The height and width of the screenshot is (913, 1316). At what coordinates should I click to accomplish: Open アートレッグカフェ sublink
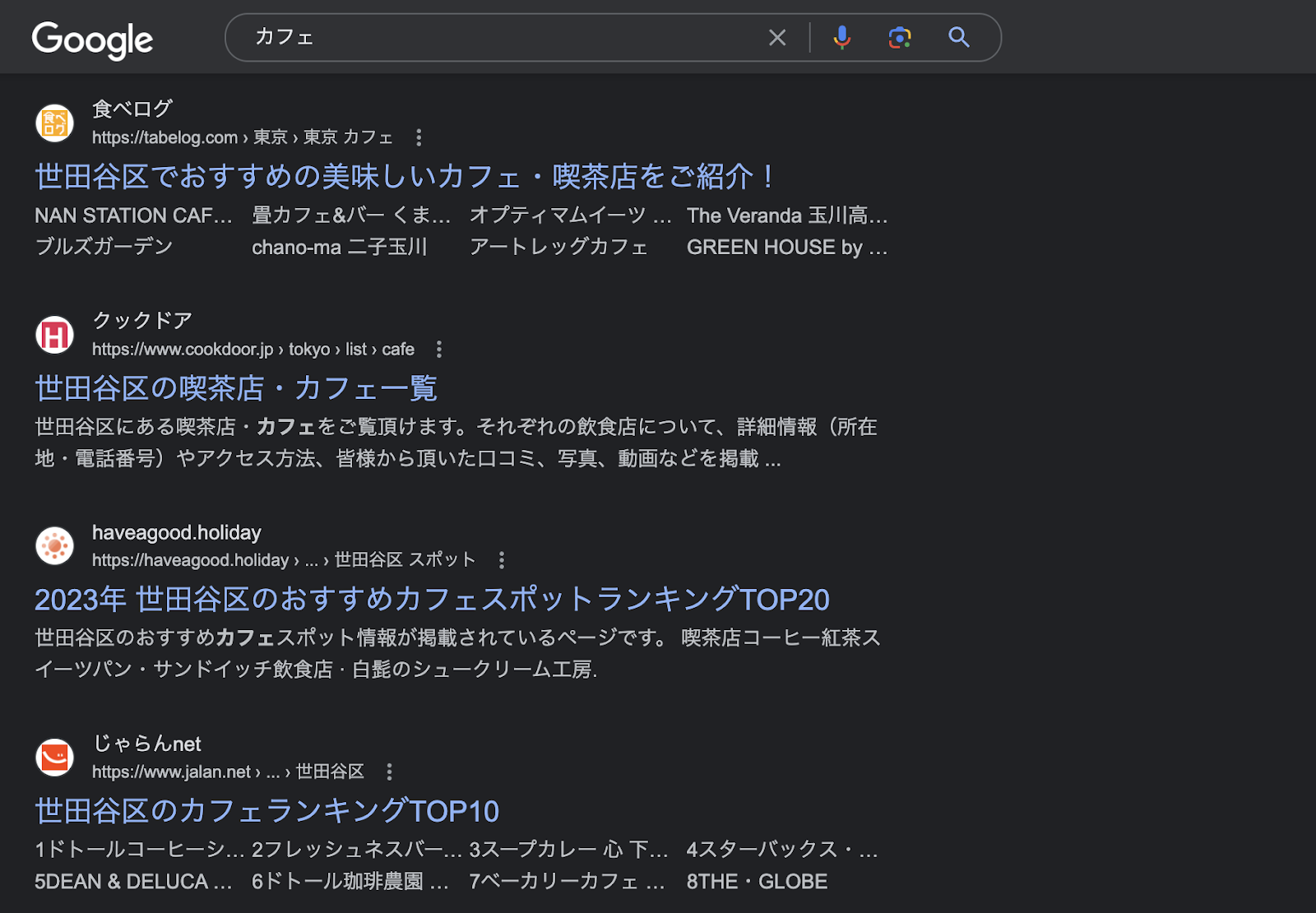pos(558,247)
